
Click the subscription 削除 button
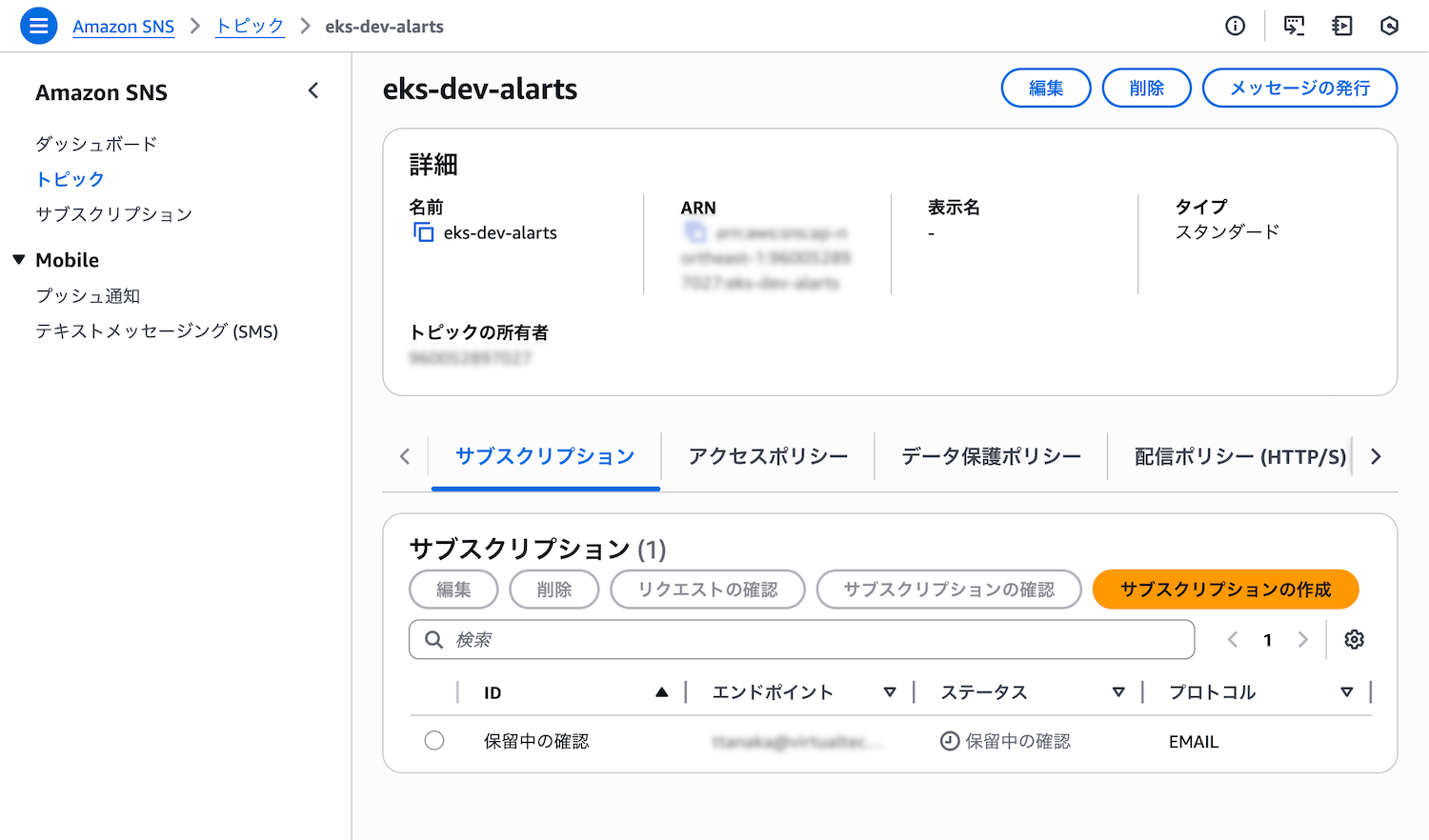pyautogui.click(x=554, y=590)
